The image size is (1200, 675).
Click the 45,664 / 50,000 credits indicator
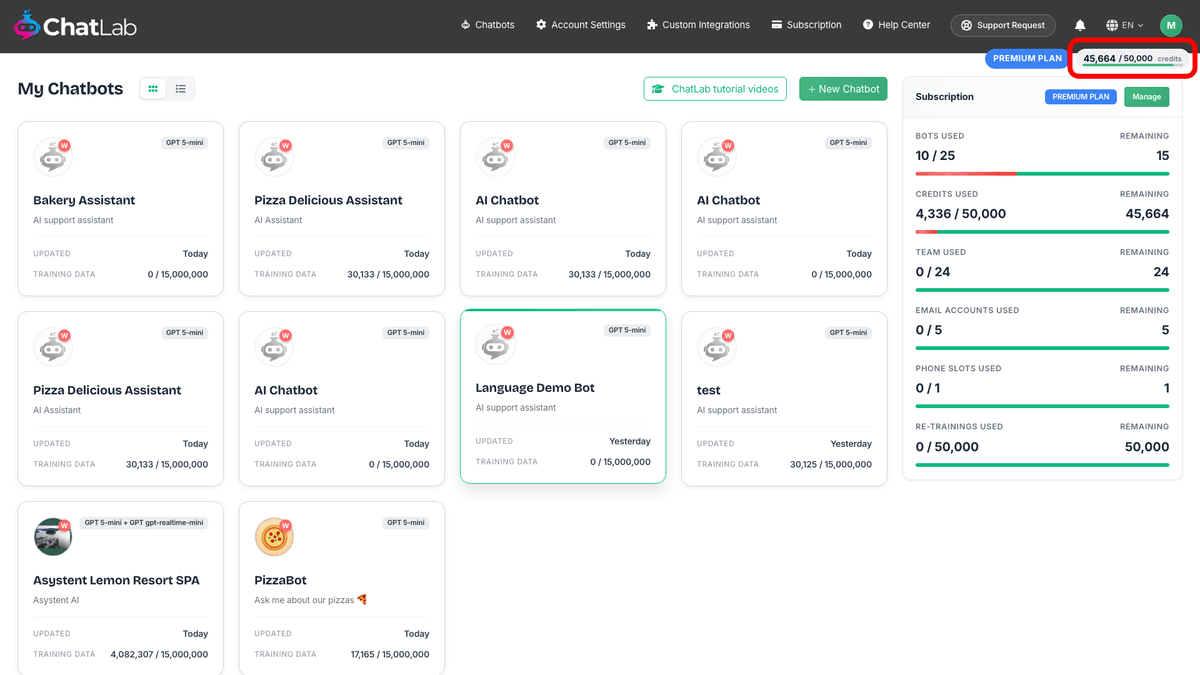click(x=1132, y=59)
